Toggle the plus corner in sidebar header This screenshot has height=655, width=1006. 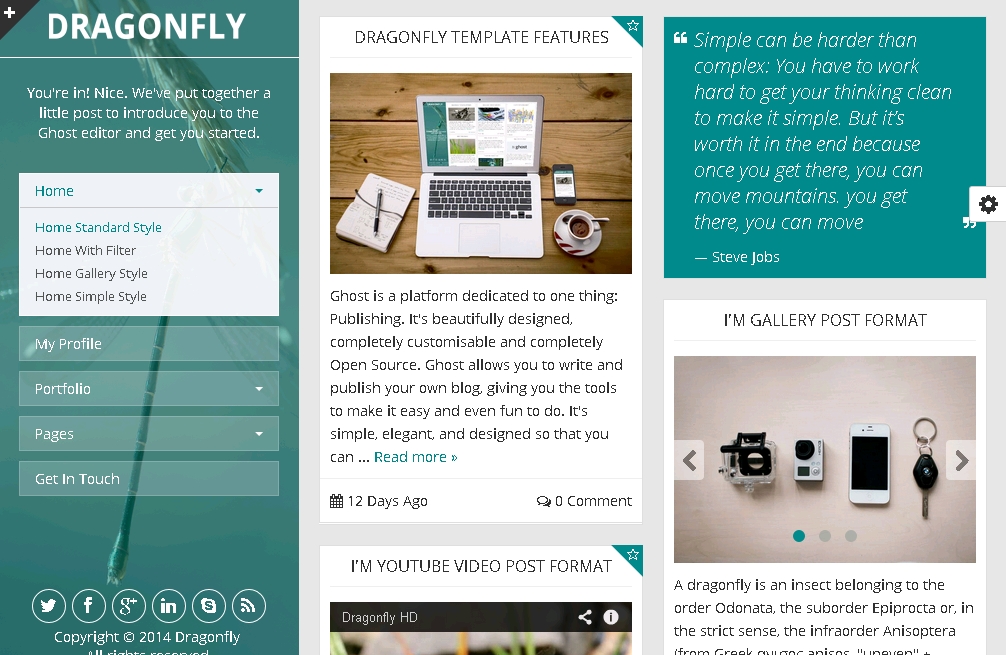(10, 12)
